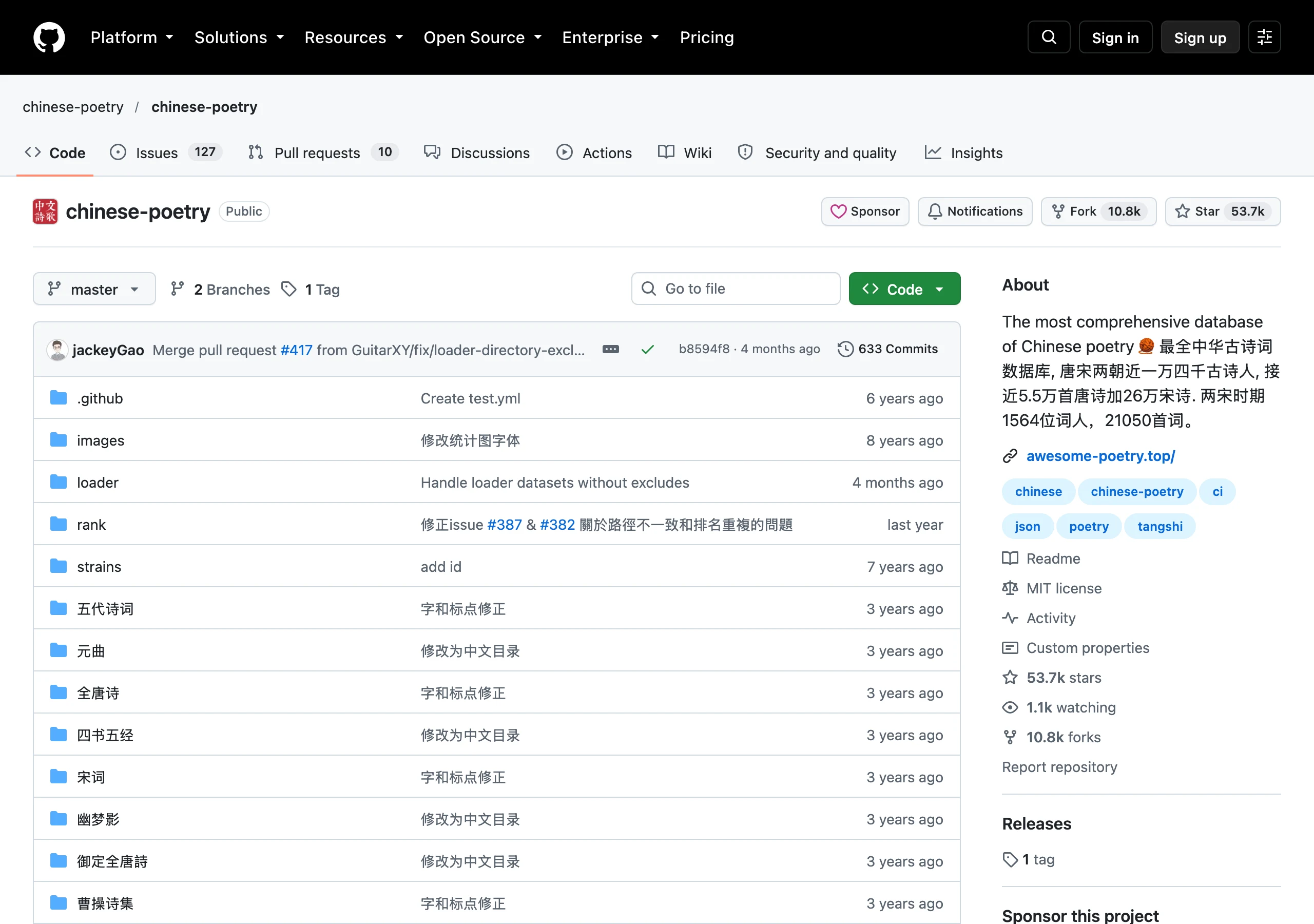Click the strains folder icon
This screenshot has height=924, width=1314.
coord(59,566)
